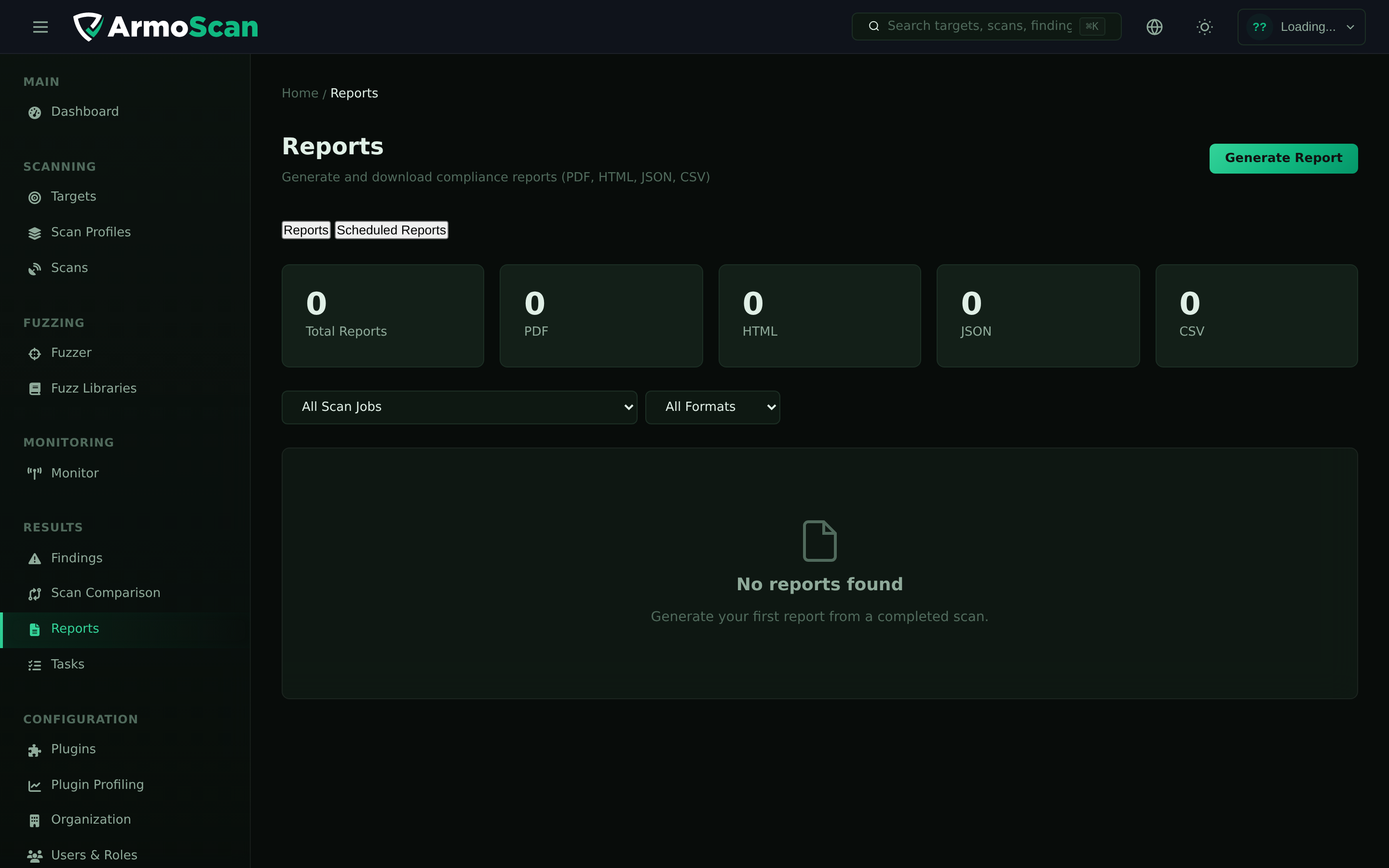
Task: Switch to the Reports tab
Action: pos(306,230)
